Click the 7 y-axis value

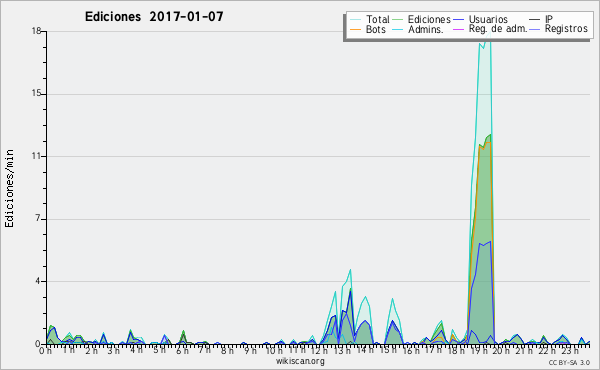pyautogui.click(x=38, y=219)
